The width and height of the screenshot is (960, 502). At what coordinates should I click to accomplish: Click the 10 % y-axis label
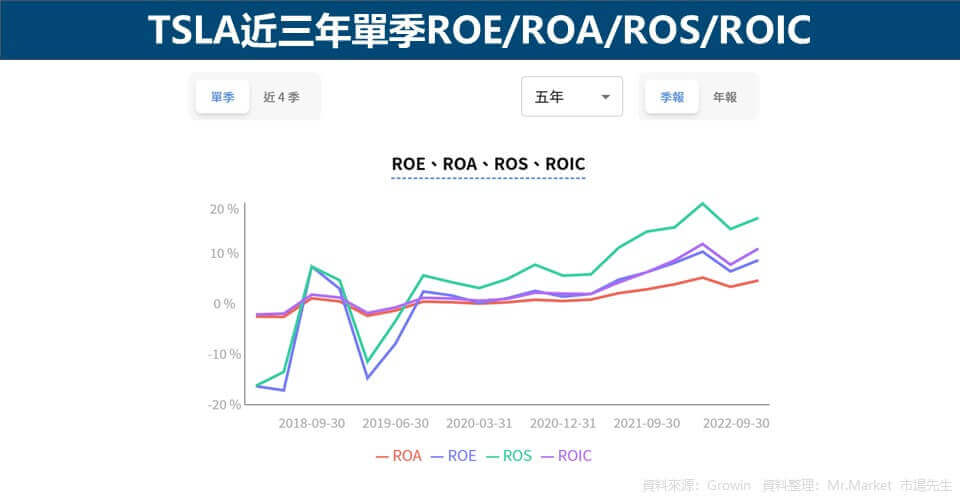224,253
